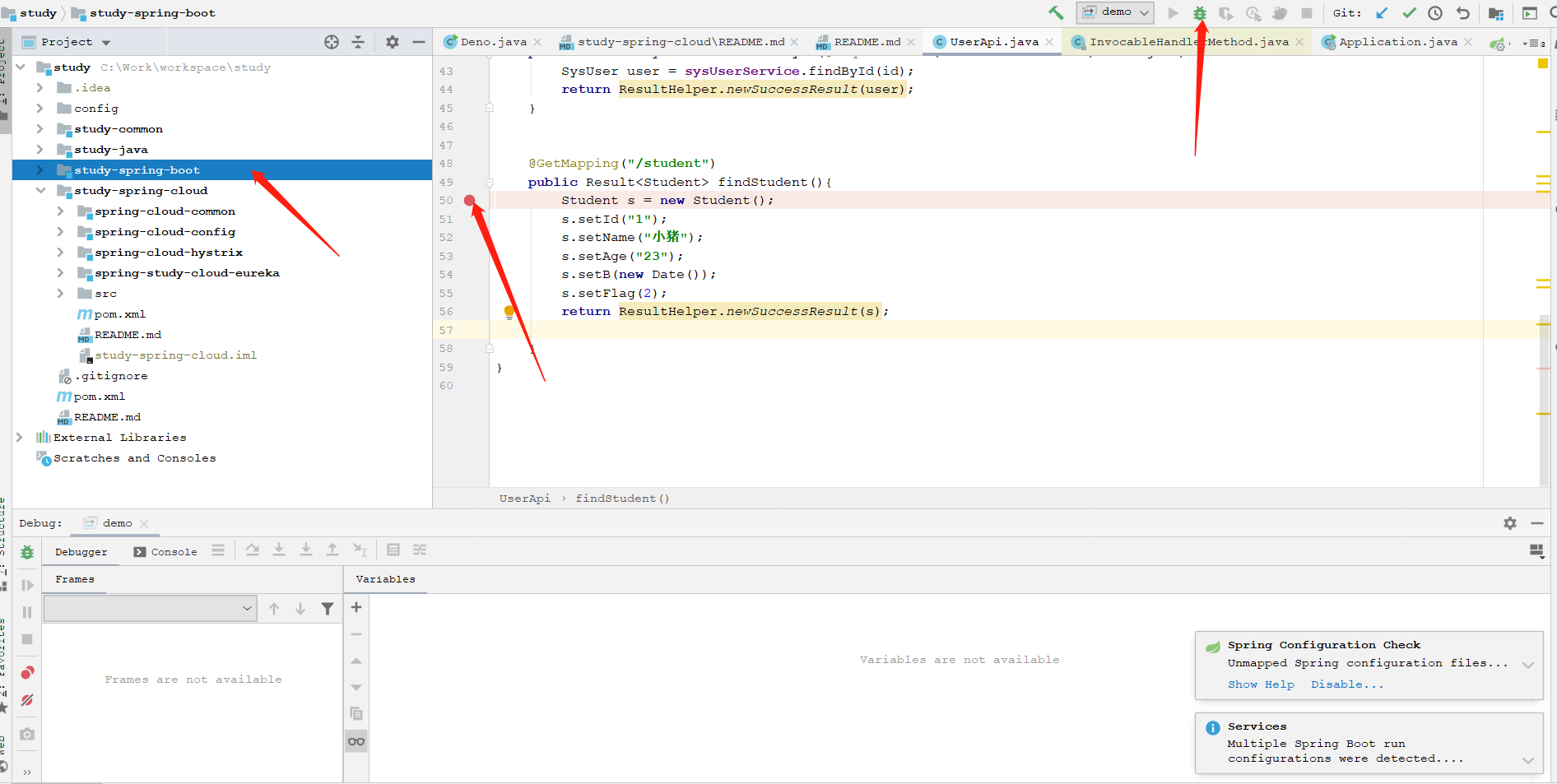
Task: Click the Build project hammer icon
Action: [x=1056, y=12]
